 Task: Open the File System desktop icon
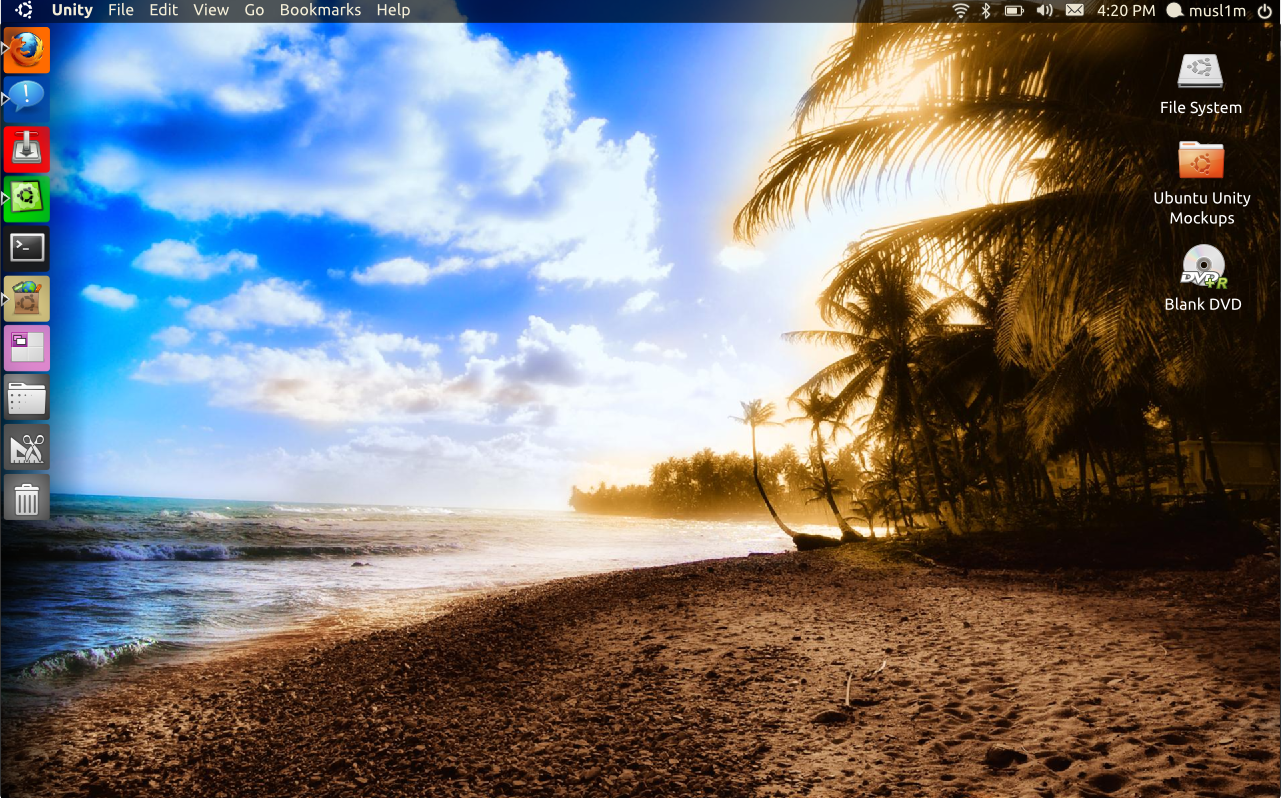coord(1200,72)
